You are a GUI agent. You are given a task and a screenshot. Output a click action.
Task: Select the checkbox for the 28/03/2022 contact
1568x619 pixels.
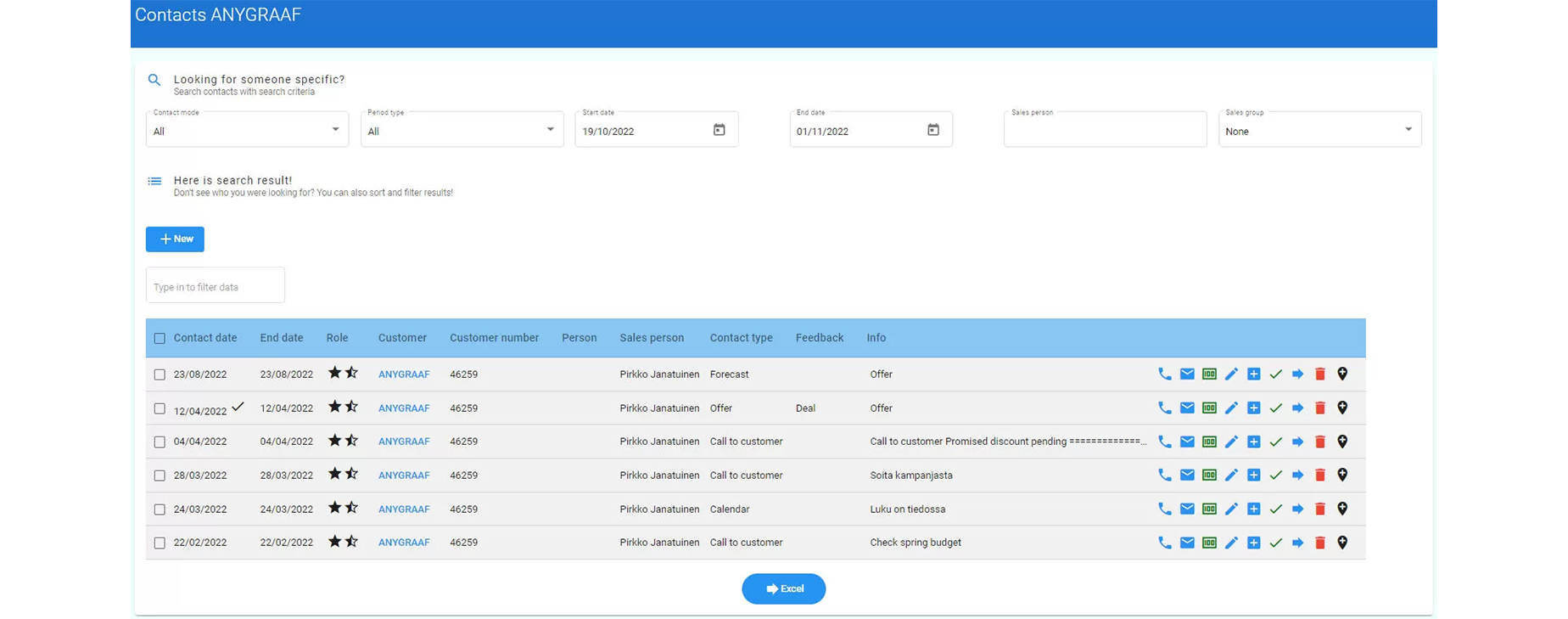point(160,476)
